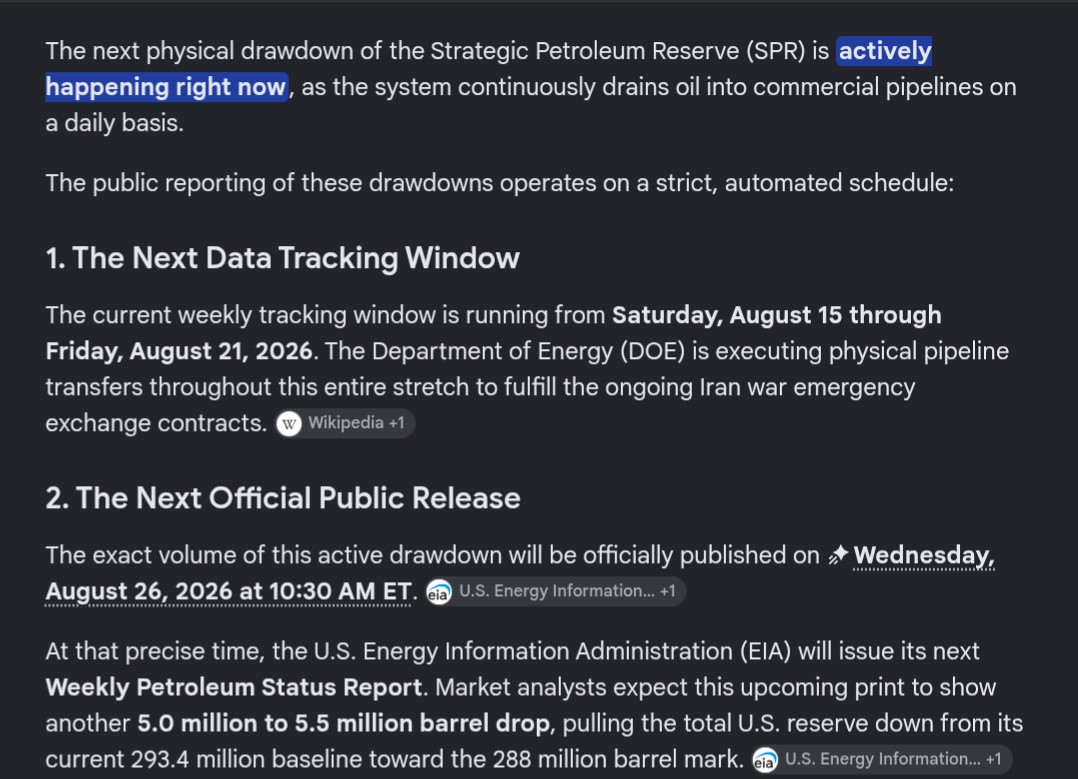Select the '2. The Next Official Public Release' heading
1078x779 pixels.
(283, 498)
